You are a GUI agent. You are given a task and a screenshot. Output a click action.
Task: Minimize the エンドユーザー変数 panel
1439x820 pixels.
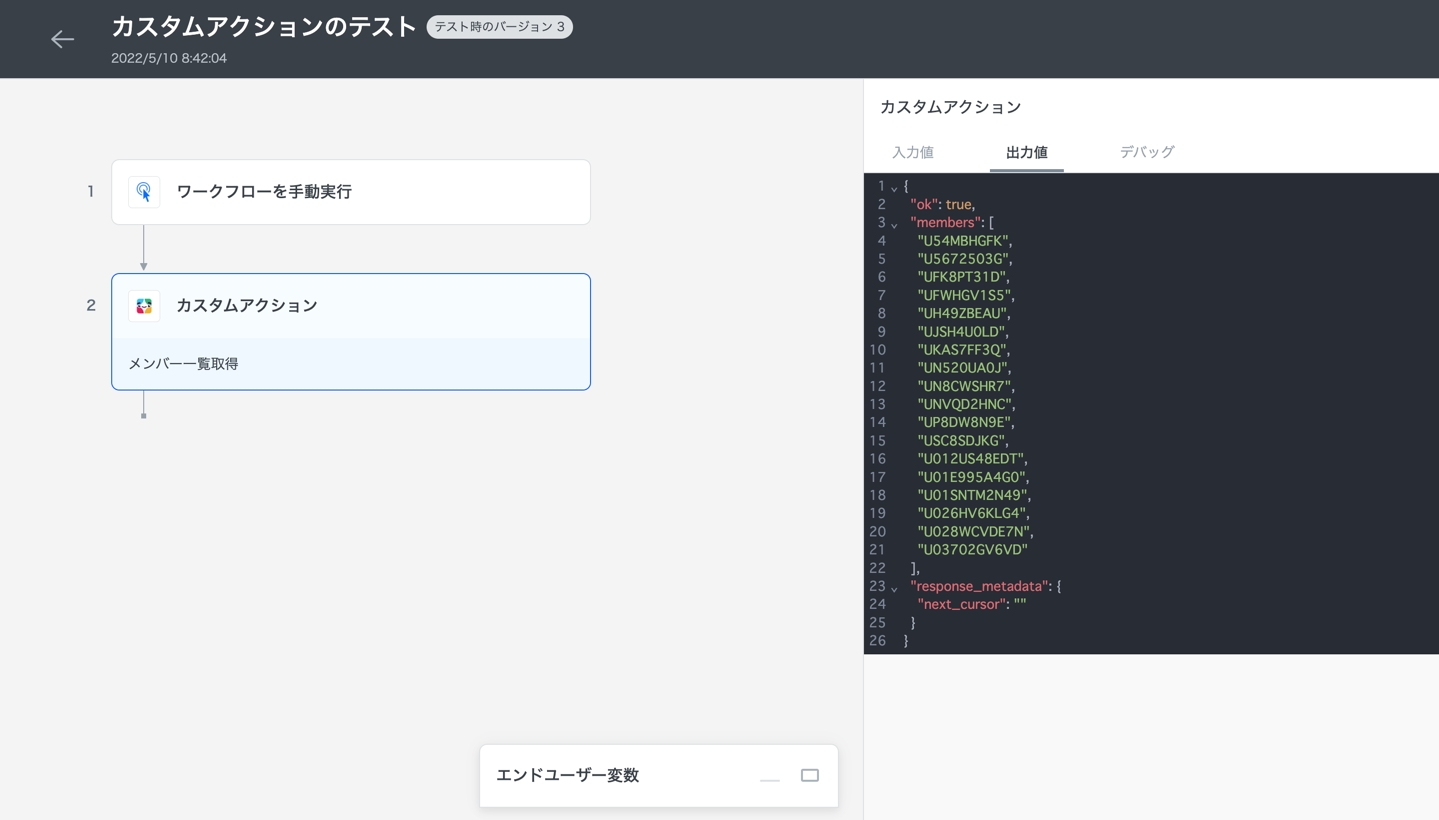click(769, 776)
